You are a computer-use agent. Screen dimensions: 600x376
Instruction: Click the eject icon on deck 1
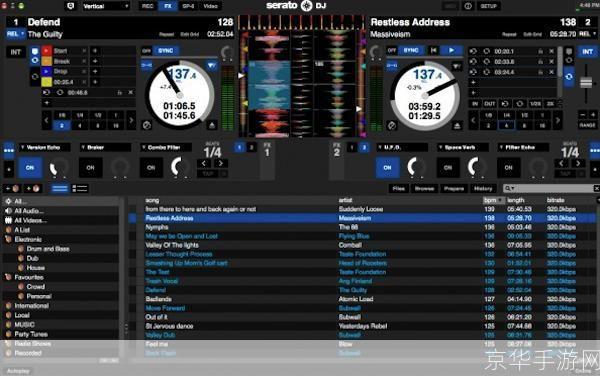[212, 125]
